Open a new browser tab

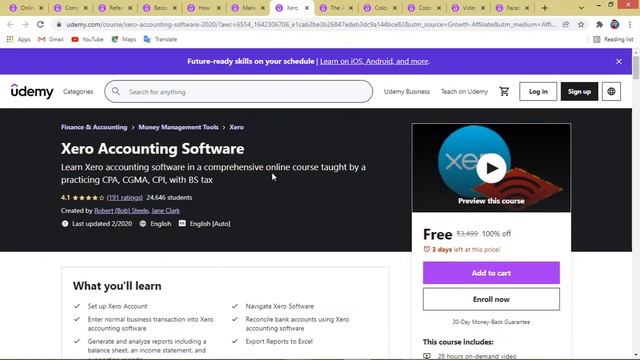(x=544, y=8)
